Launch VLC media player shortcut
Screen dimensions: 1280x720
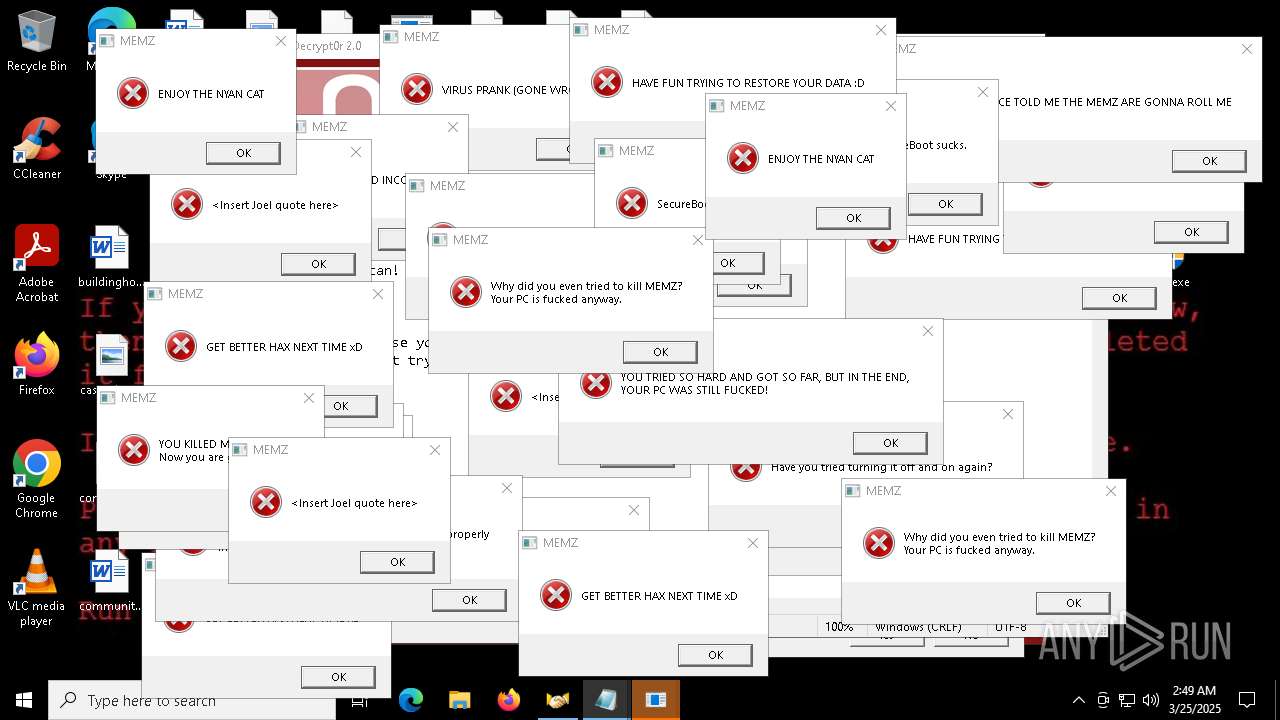click(36, 588)
